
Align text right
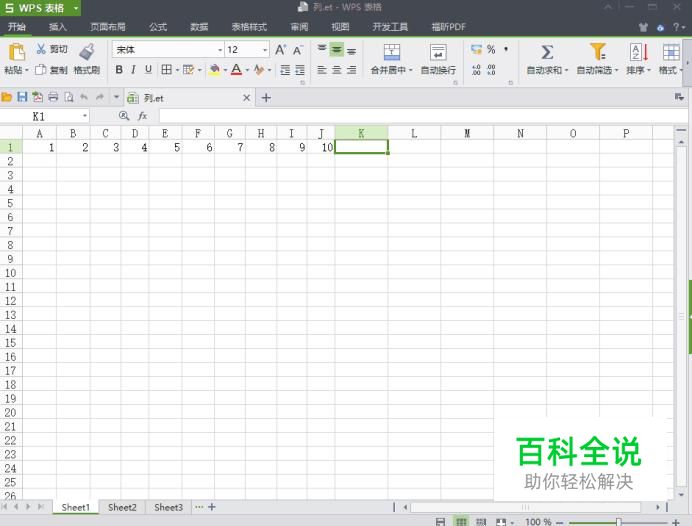[351, 70]
